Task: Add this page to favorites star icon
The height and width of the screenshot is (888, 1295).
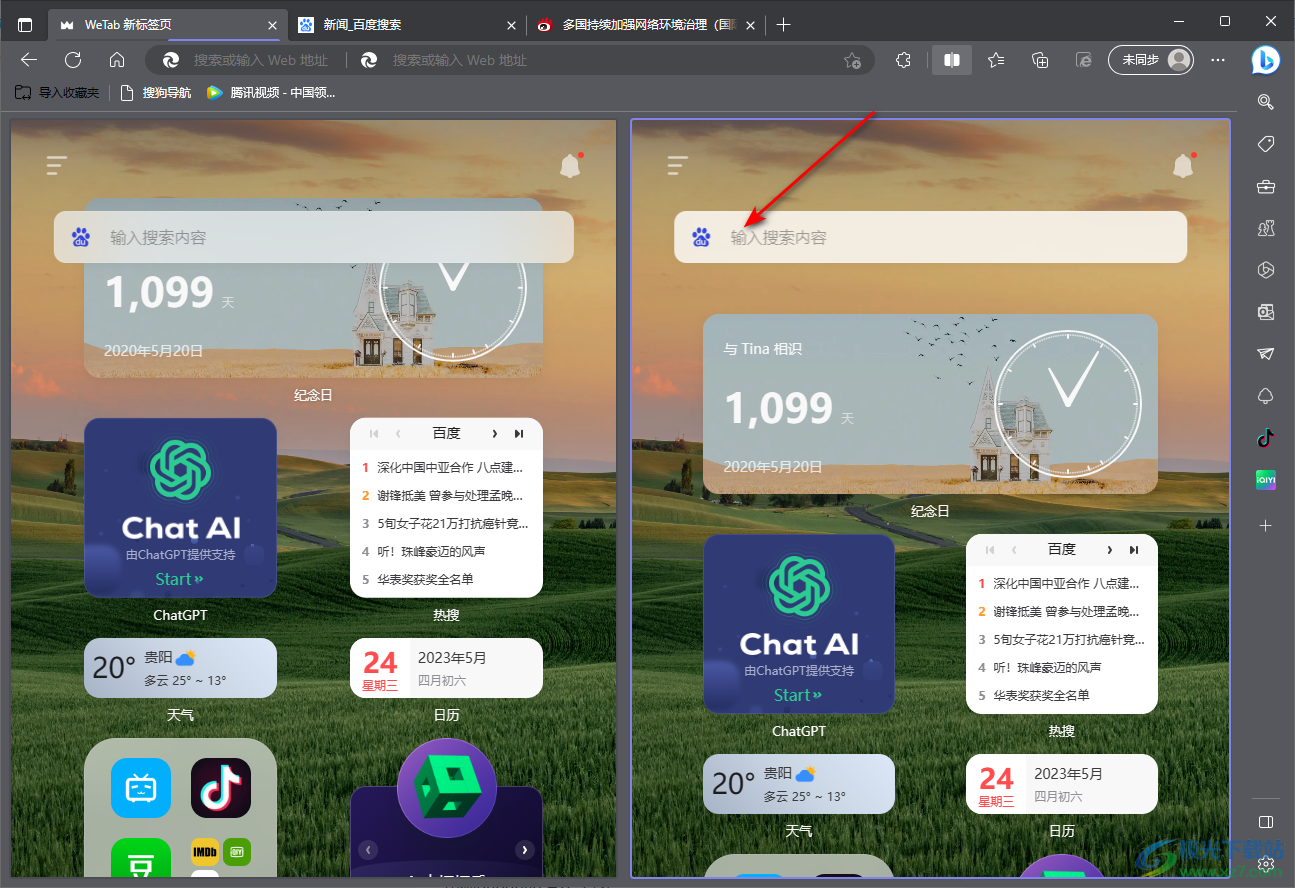Action: point(852,60)
